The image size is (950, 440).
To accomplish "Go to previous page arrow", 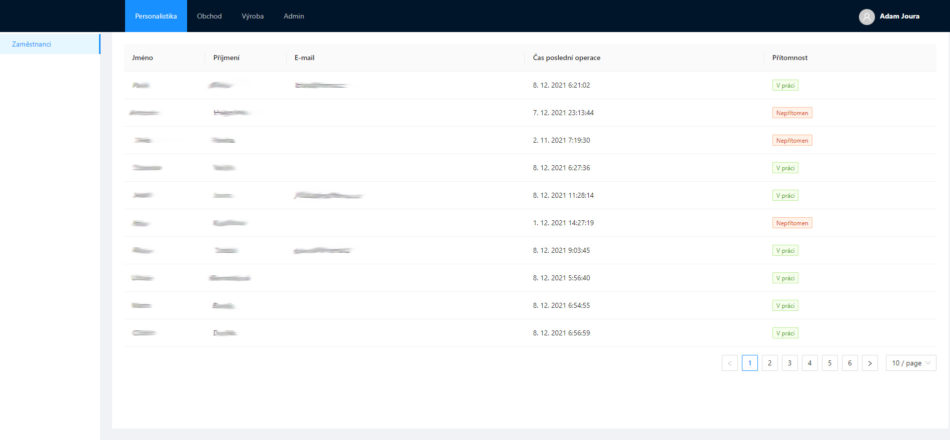I will tap(729, 363).
